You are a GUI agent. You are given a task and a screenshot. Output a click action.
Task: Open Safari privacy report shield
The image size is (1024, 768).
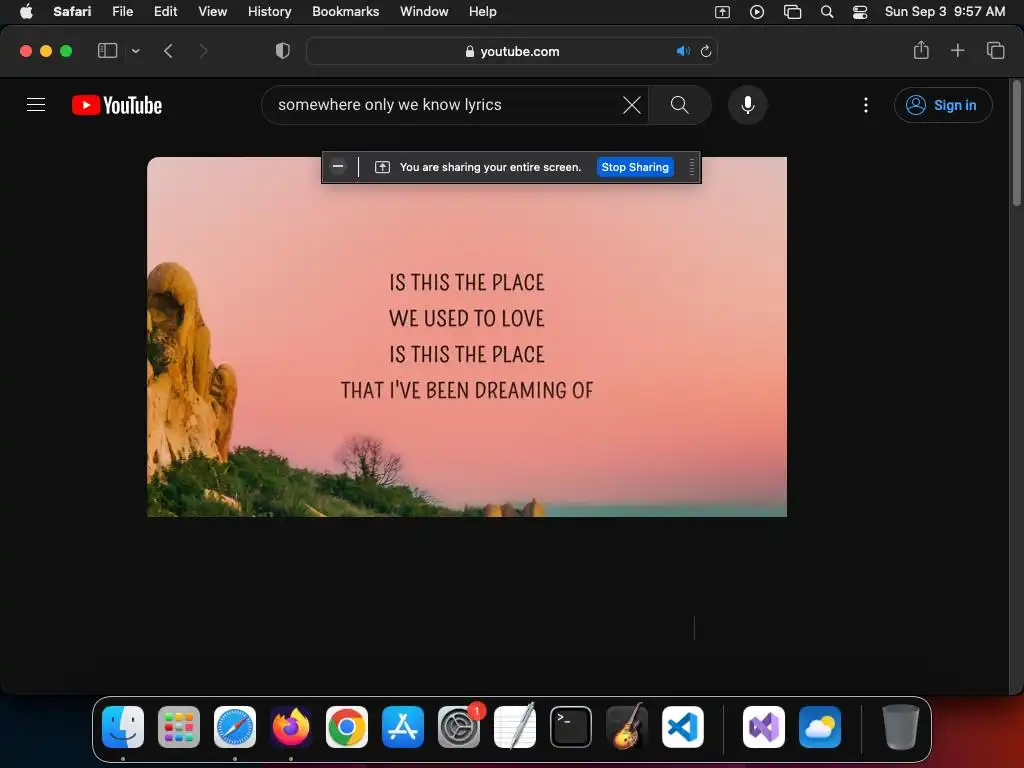[282, 51]
